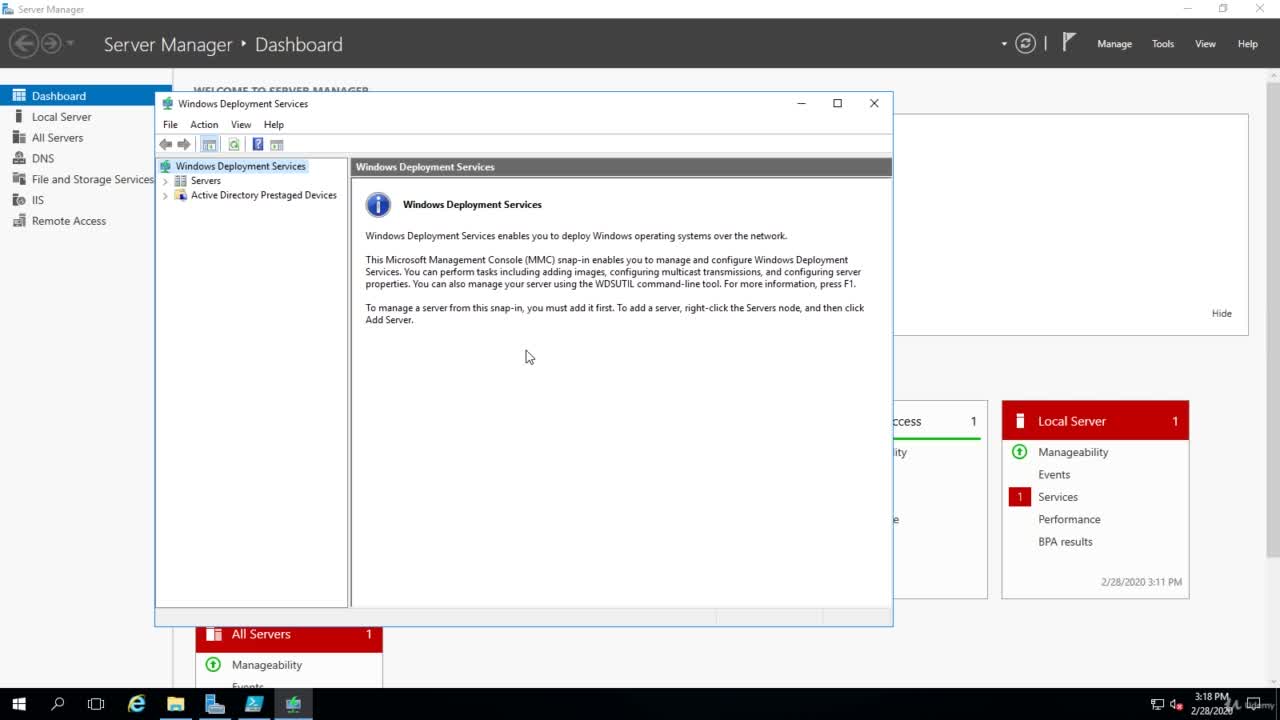1280x720 pixels.
Task: Click the system tray volume icon
Action: 1176,704
